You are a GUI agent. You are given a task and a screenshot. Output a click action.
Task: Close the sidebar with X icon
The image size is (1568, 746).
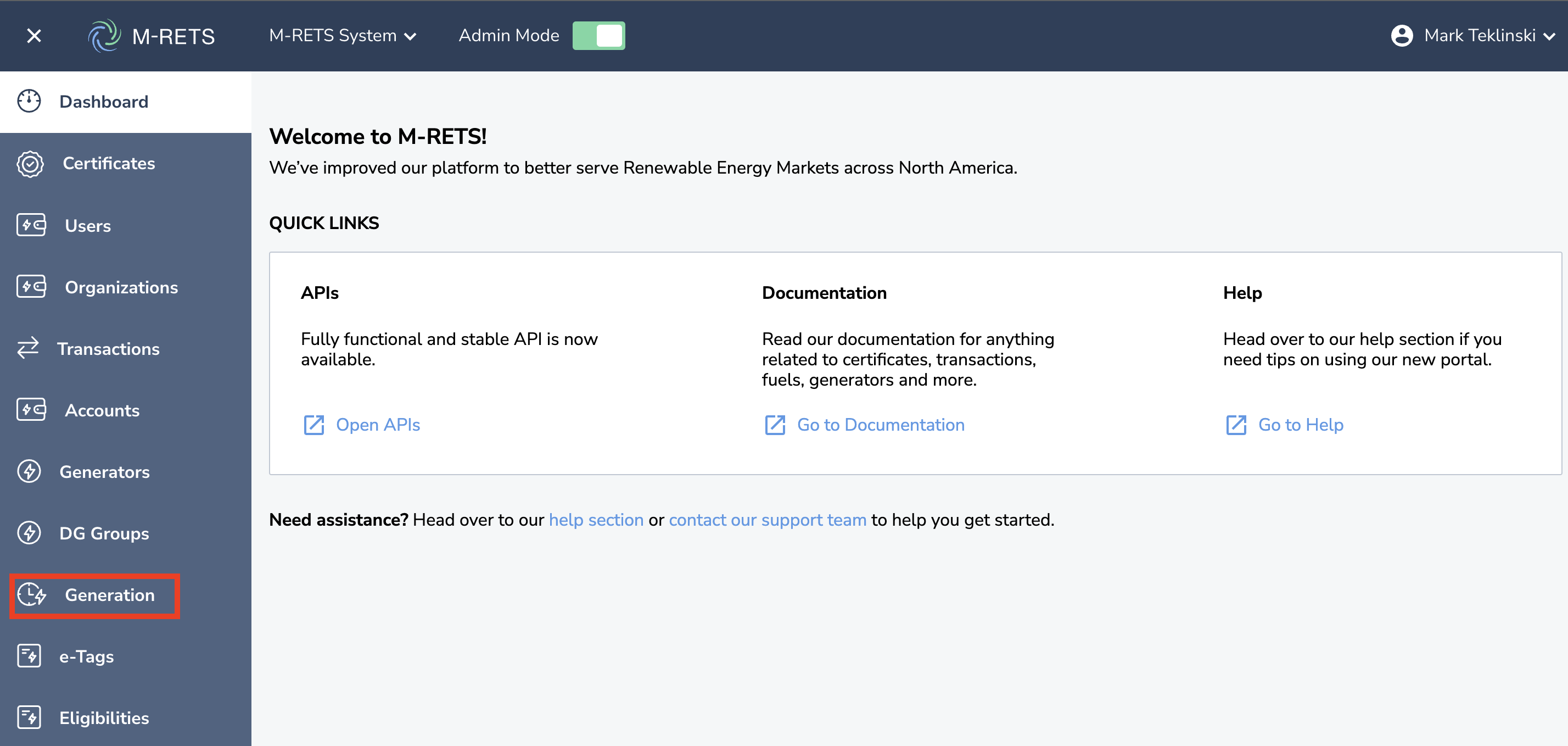point(34,36)
